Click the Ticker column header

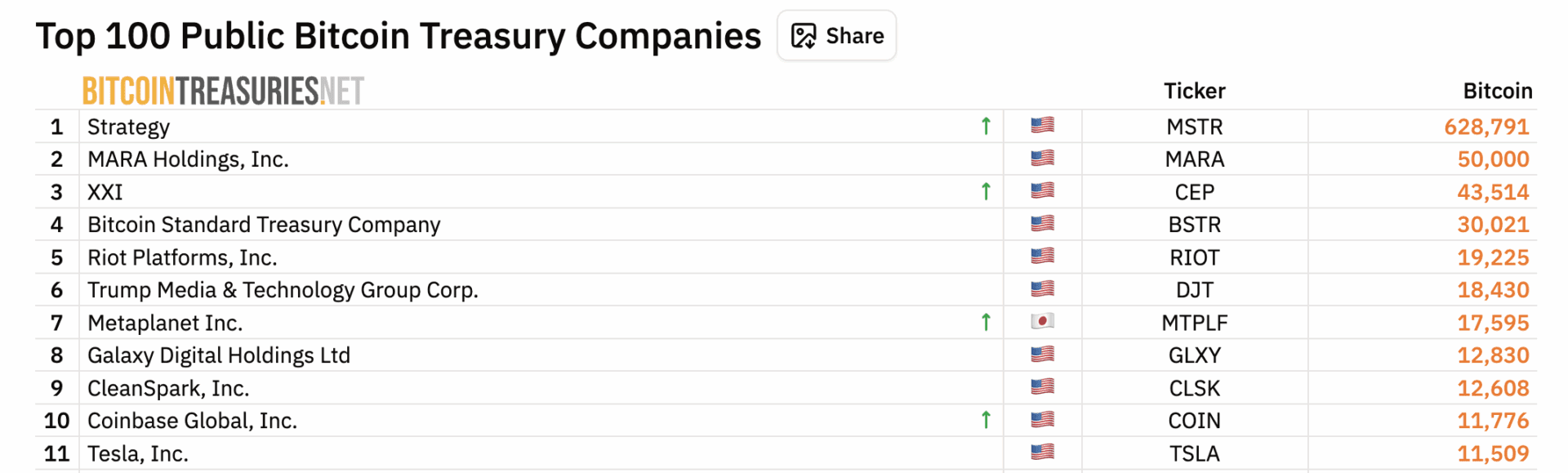point(1194,91)
